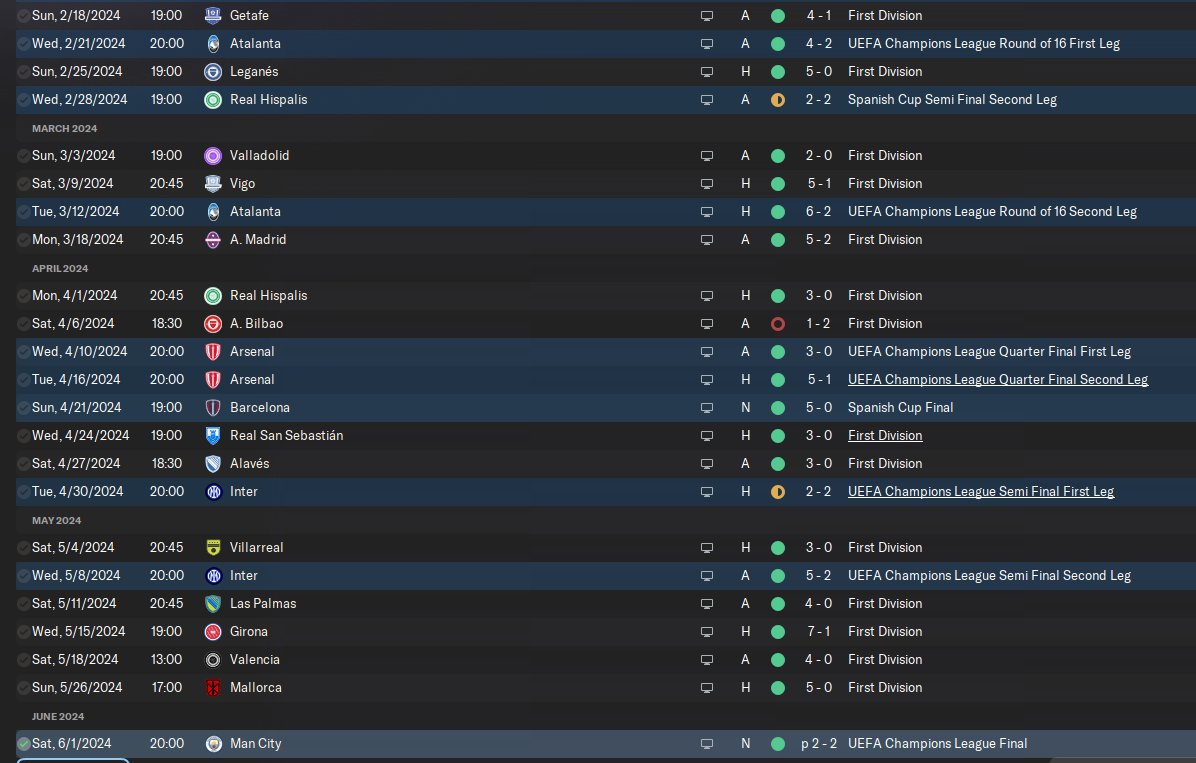Click the Barcelona club crest
Image resolution: width=1196 pixels, height=763 pixels.
[214, 407]
